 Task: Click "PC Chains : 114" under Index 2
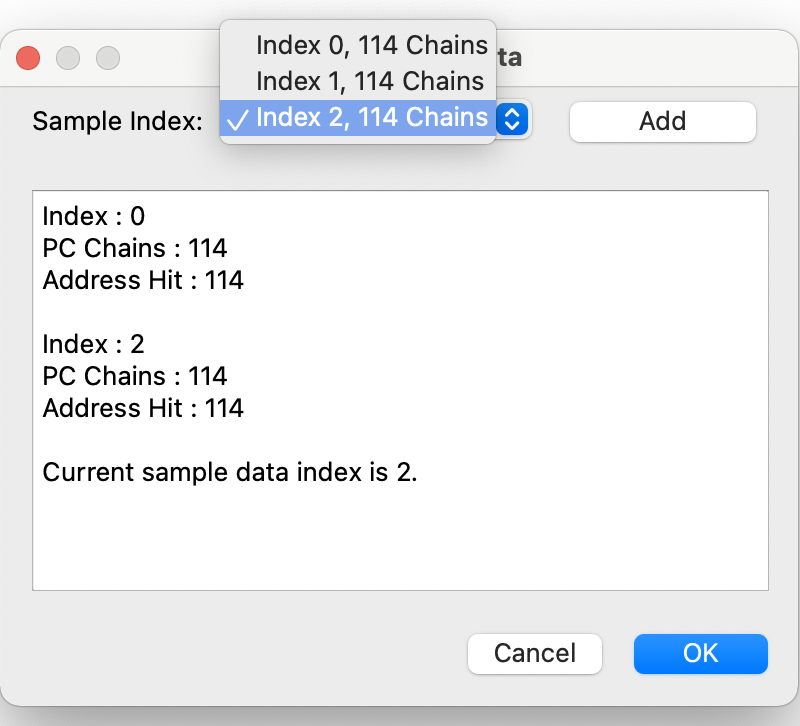[135, 376]
